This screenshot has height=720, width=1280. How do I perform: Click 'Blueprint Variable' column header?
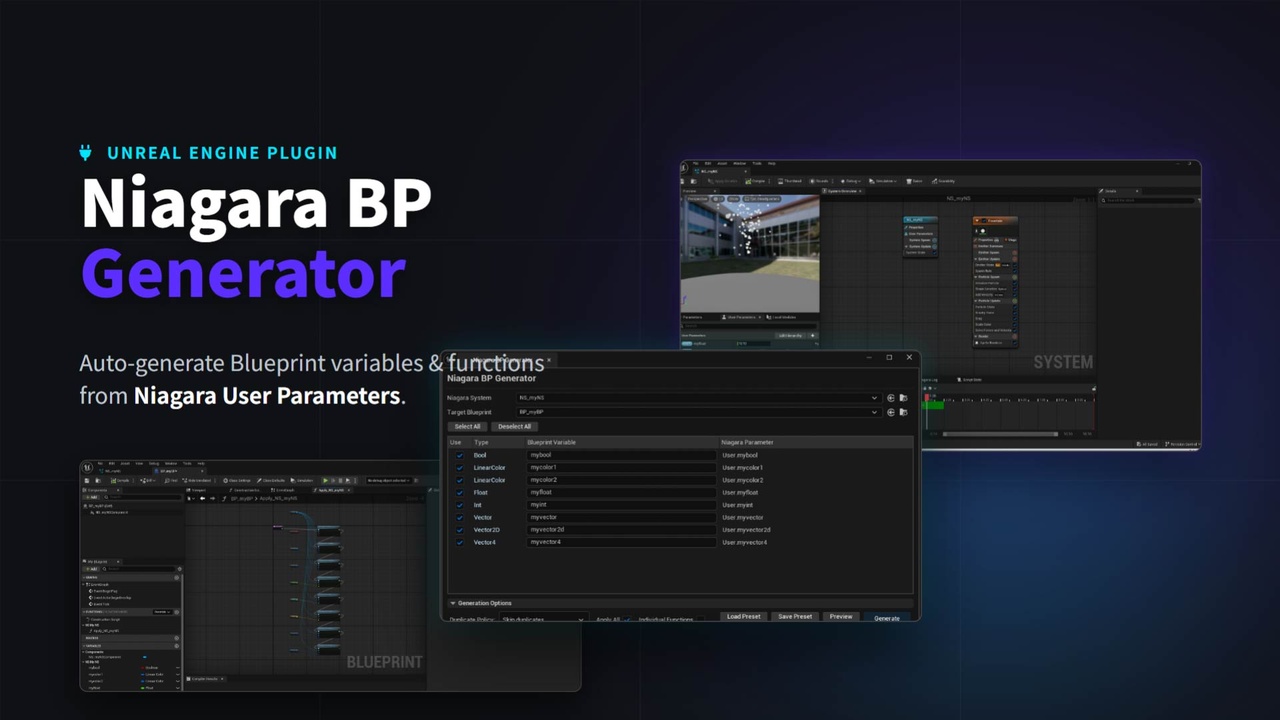tap(551, 442)
